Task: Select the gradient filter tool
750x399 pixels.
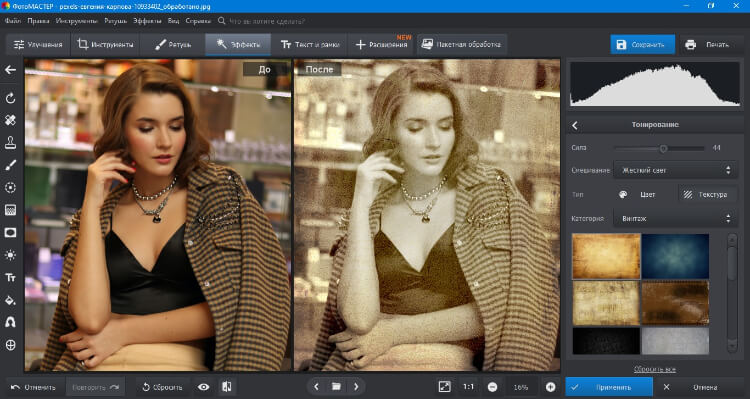Action: (x=11, y=210)
